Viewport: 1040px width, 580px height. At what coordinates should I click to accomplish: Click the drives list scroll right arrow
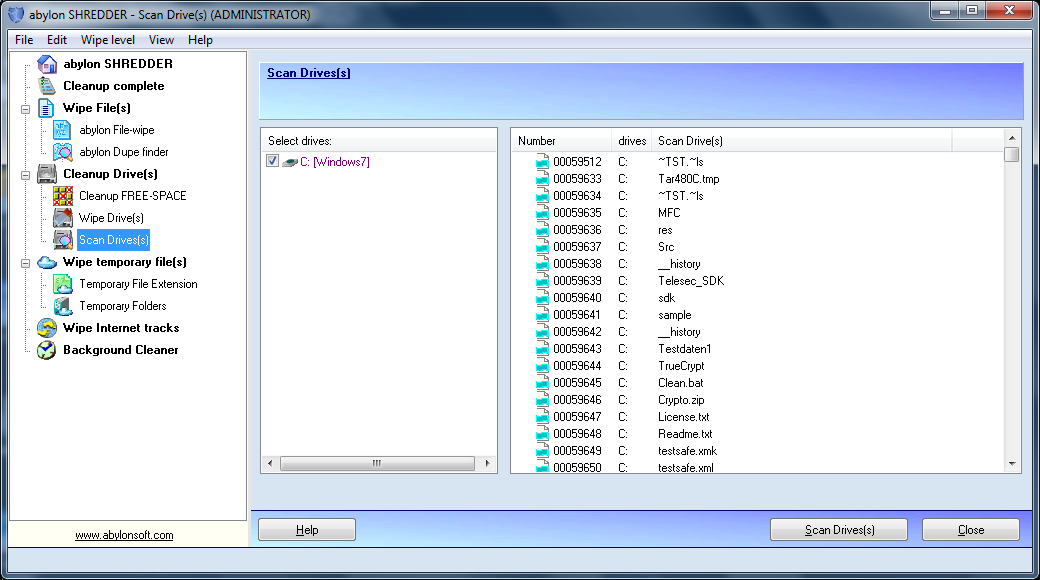pyautogui.click(x=488, y=463)
